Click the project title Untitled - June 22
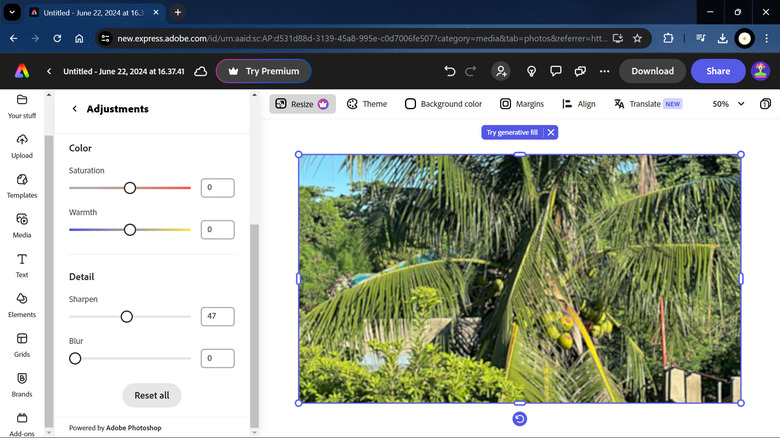The image size is (780, 438). 124,71
